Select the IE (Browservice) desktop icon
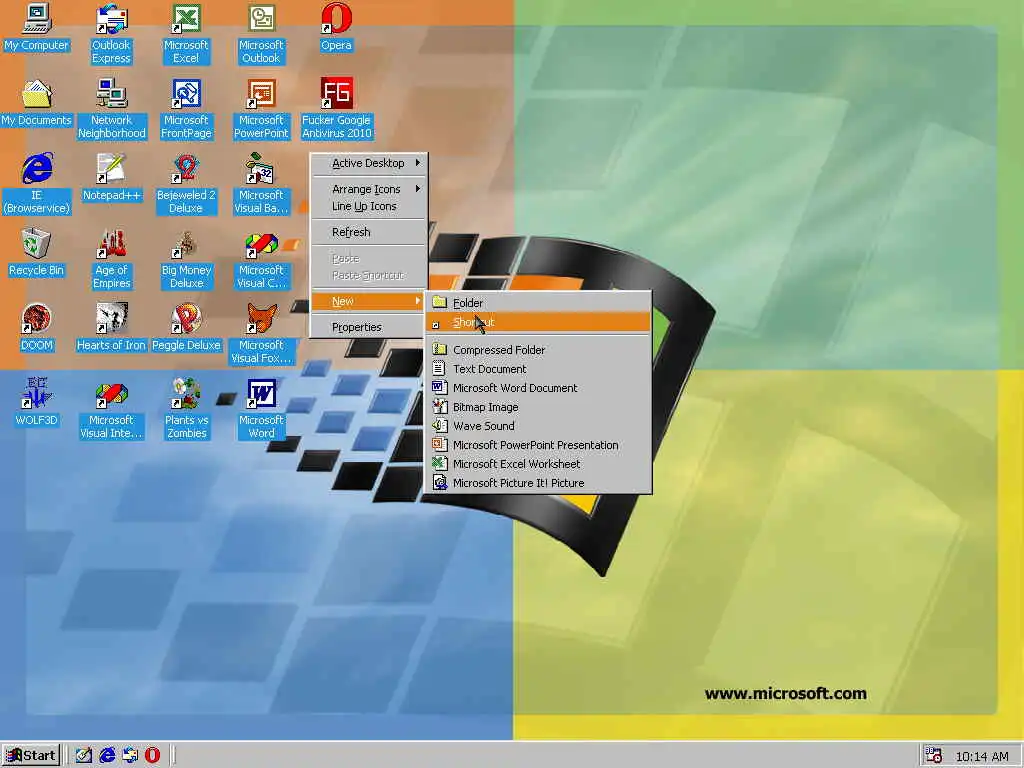1024x768 pixels. (x=37, y=184)
